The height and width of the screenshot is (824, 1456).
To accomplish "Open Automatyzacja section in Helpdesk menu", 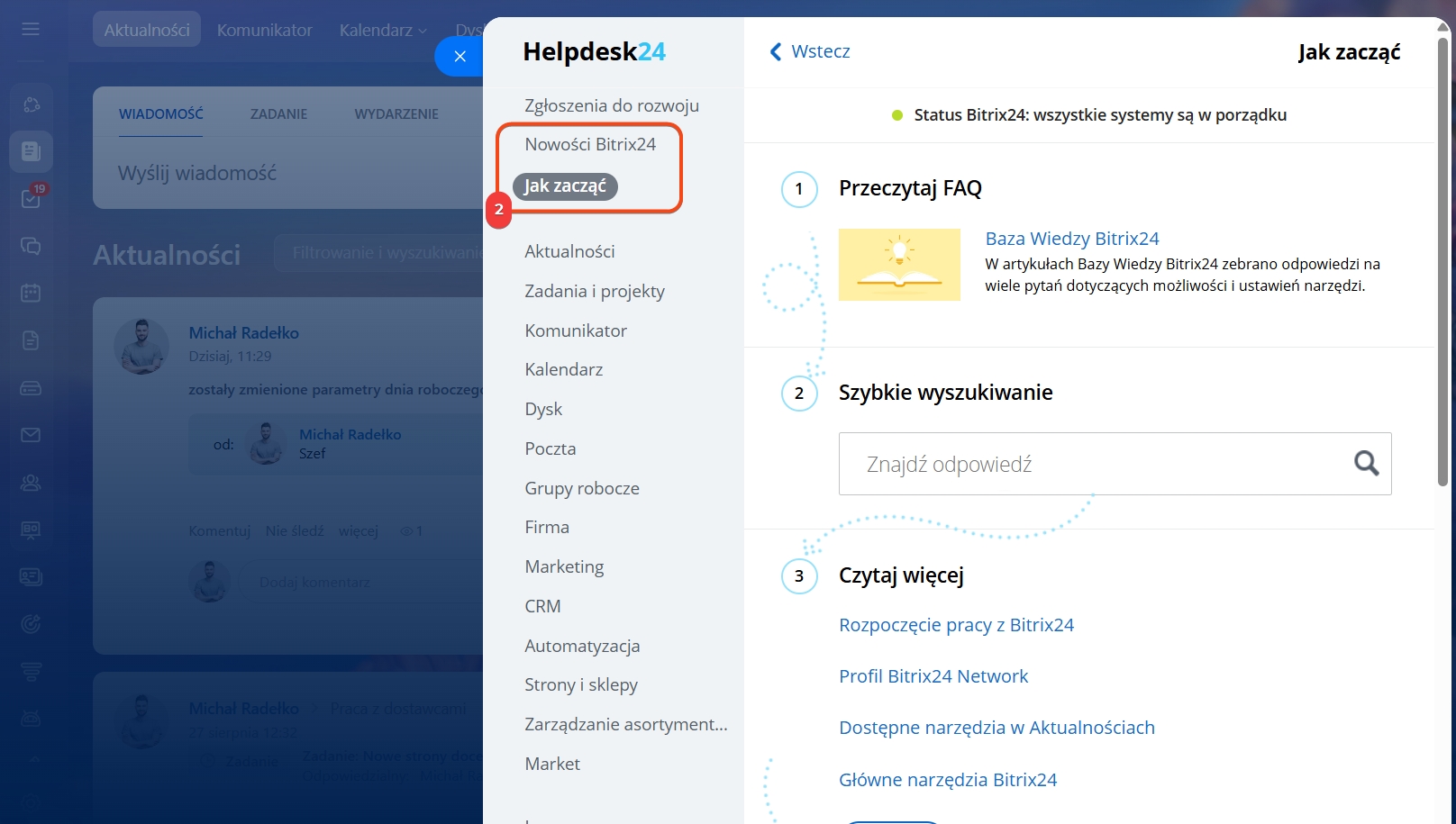I will tap(582, 646).
